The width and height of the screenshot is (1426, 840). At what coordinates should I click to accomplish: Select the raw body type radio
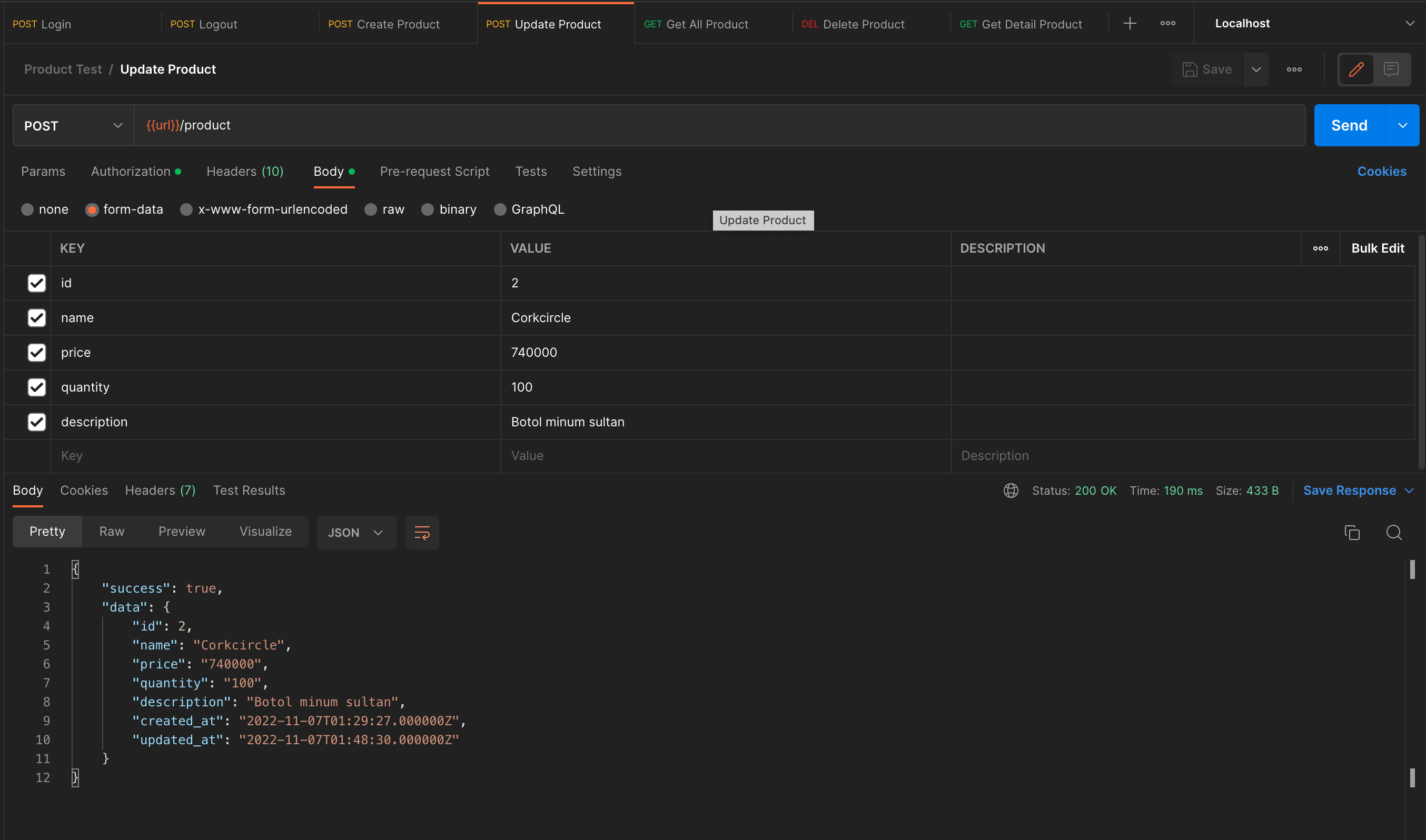[371, 209]
